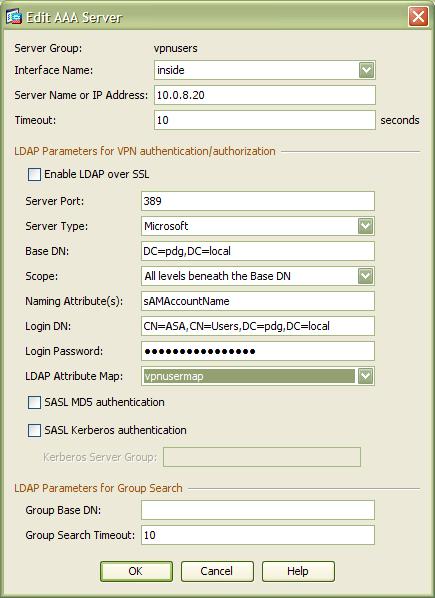Check SASL Kerberos authentication option

click(34, 431)
